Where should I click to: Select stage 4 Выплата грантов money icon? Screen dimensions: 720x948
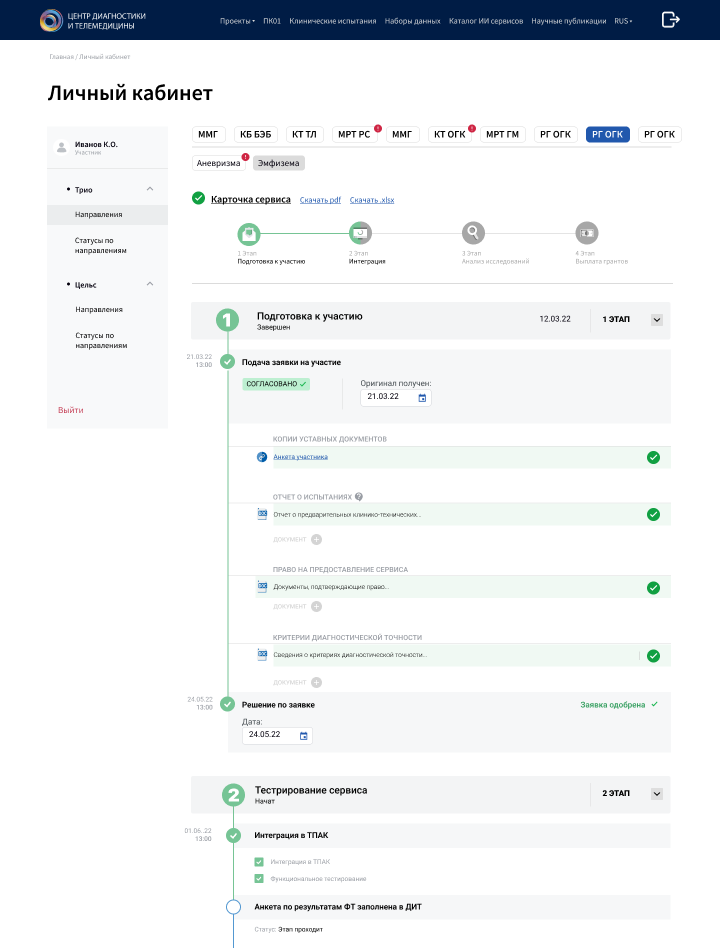586,233
